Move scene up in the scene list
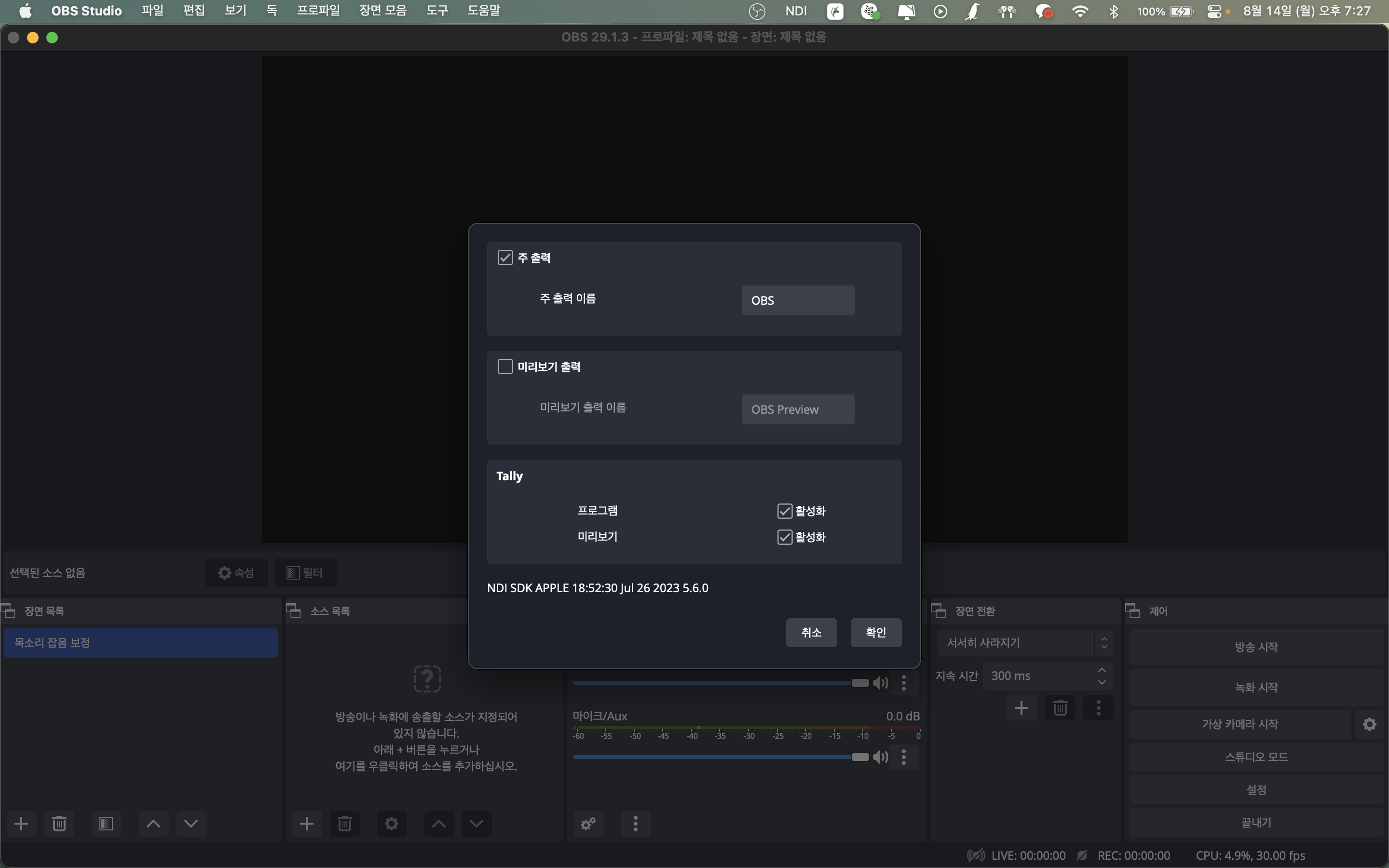This screenshot has width=1389, height=868. pos(153,824)
